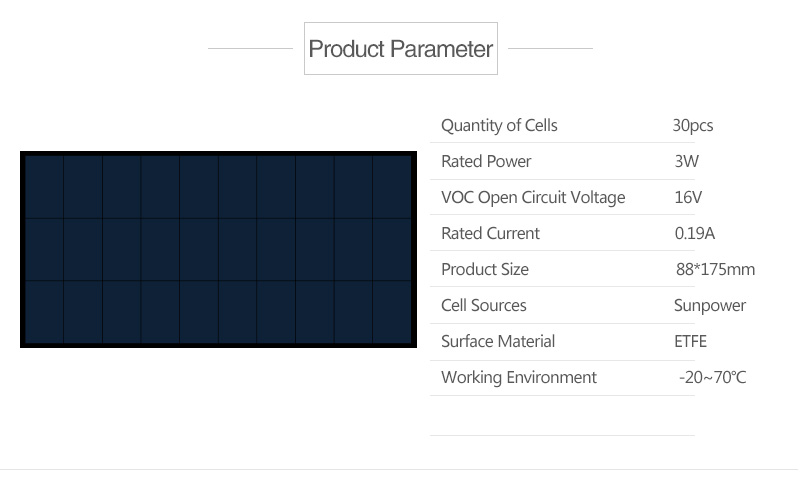800x480 pixels.
Task: Select the Product Size label
Action: coord(484,269)
